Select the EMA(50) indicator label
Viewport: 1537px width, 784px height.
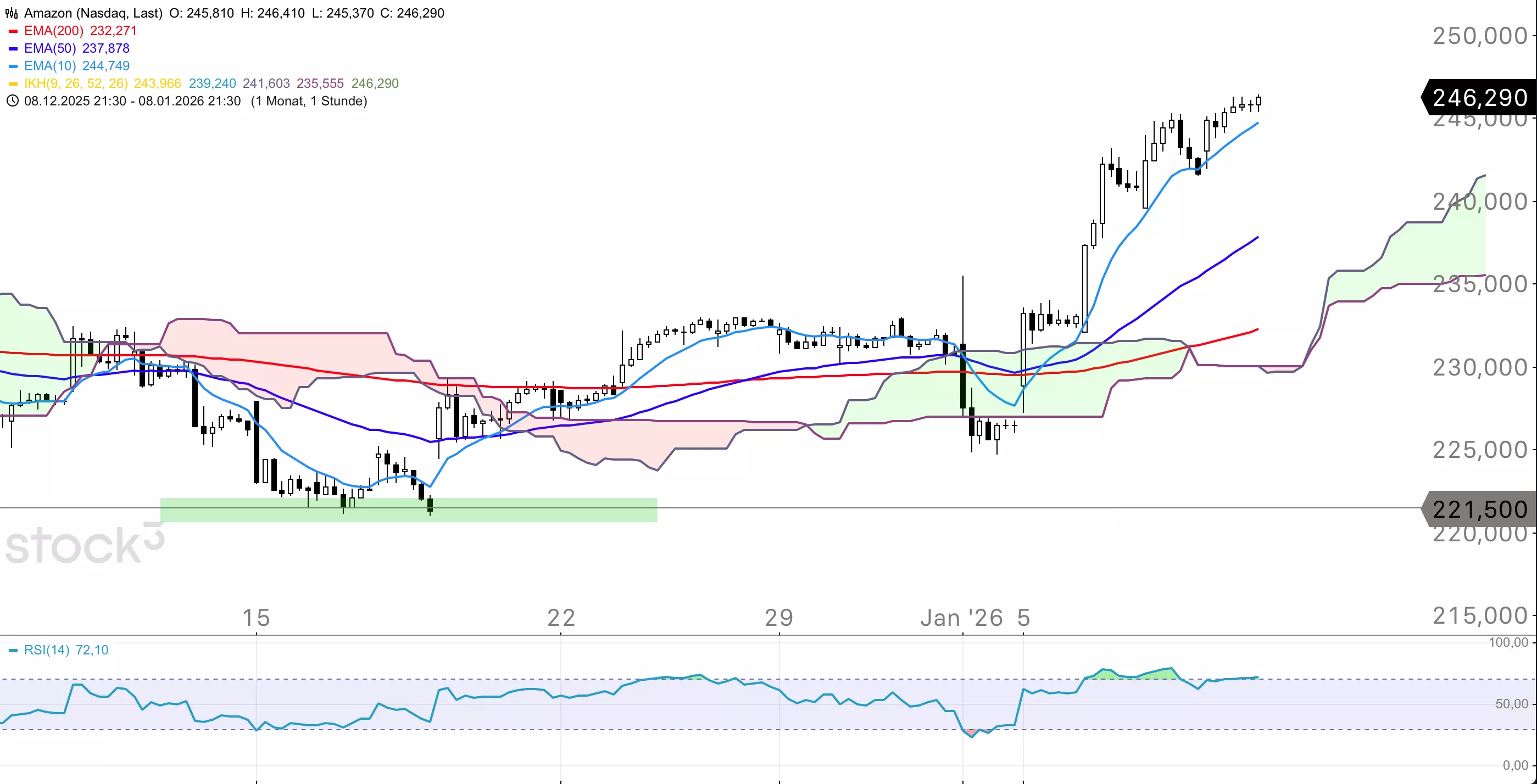point(50,48)
